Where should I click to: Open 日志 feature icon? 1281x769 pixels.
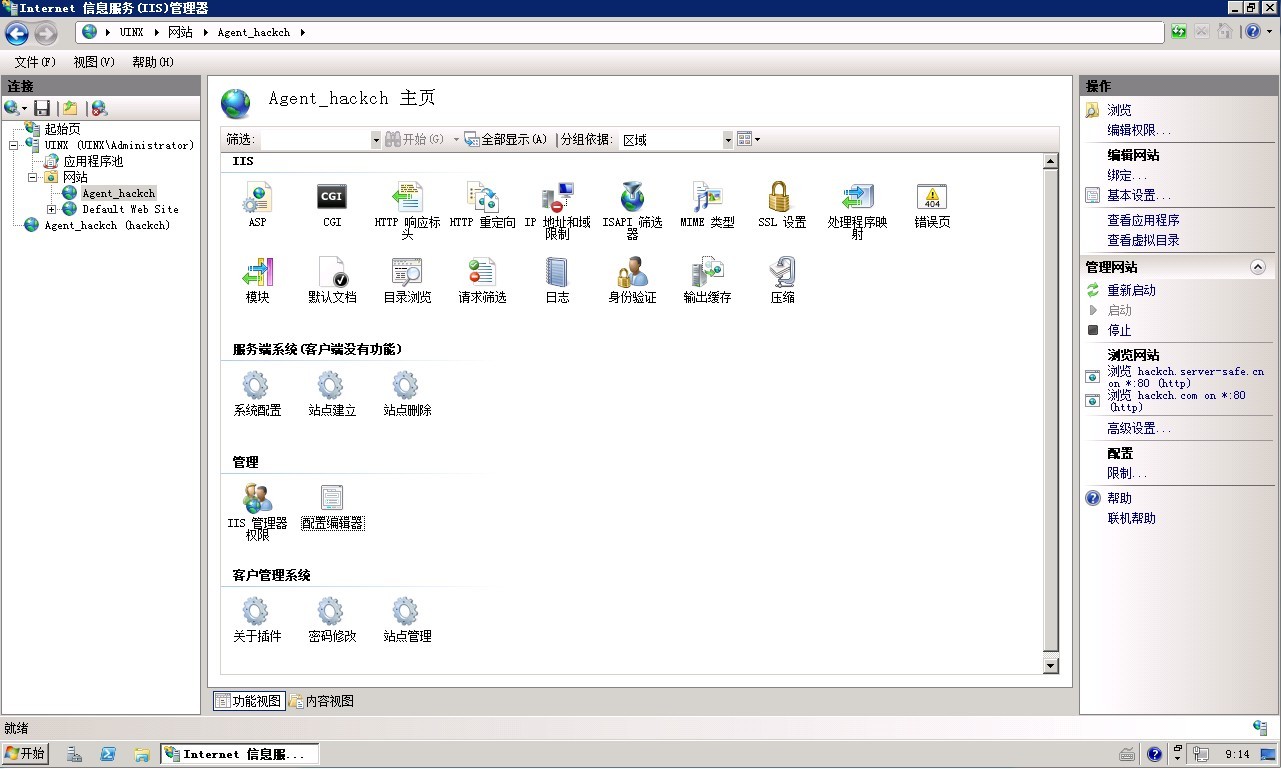[x=557, y=272]
